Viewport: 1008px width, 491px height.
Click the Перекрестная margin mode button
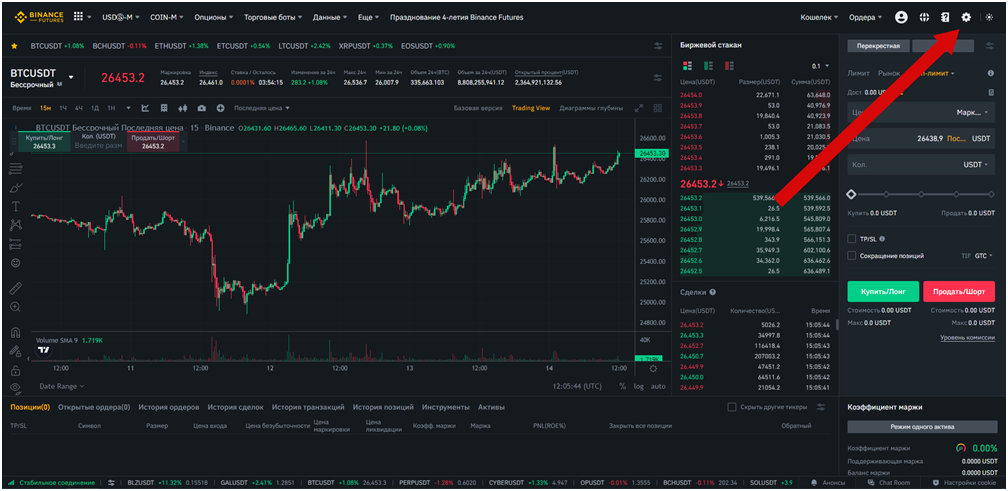(878, 46)
